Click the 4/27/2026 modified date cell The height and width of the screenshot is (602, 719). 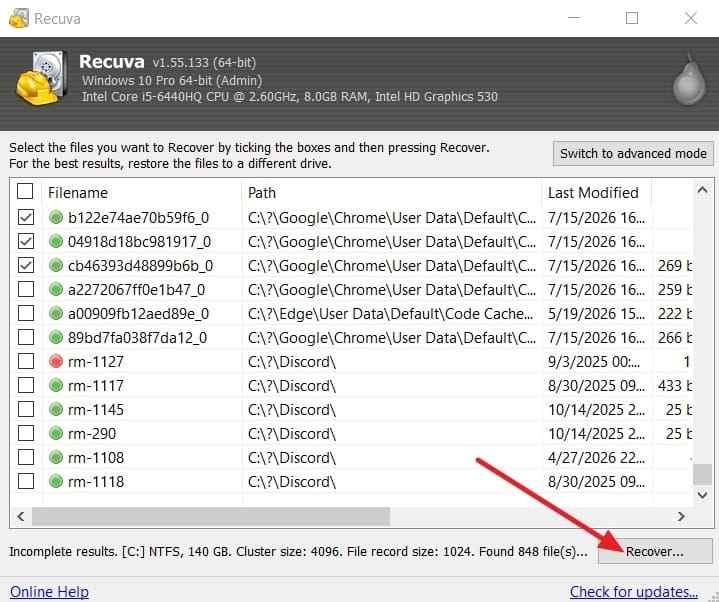tap(596, 458)
